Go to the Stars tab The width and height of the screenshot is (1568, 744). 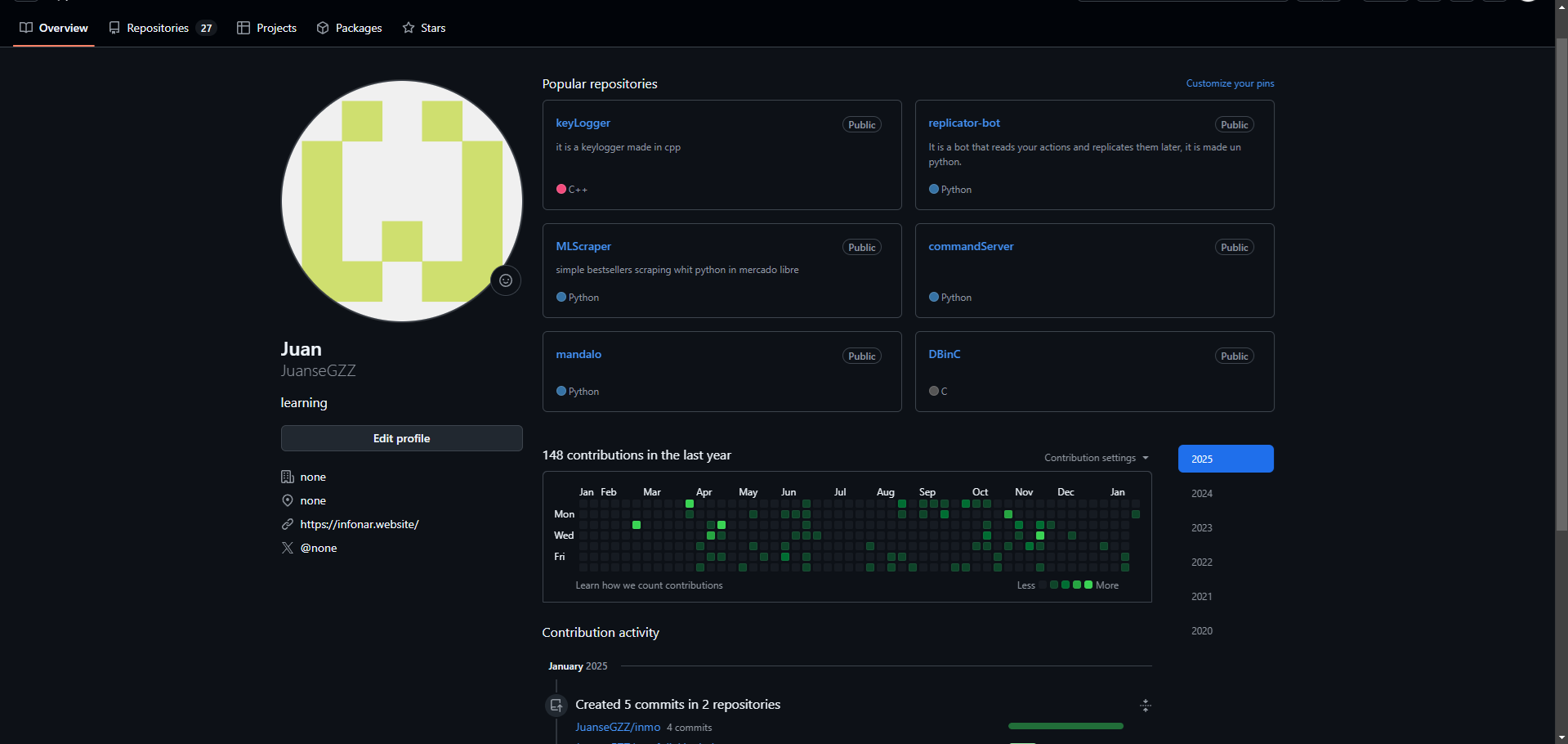pos(424,28)
